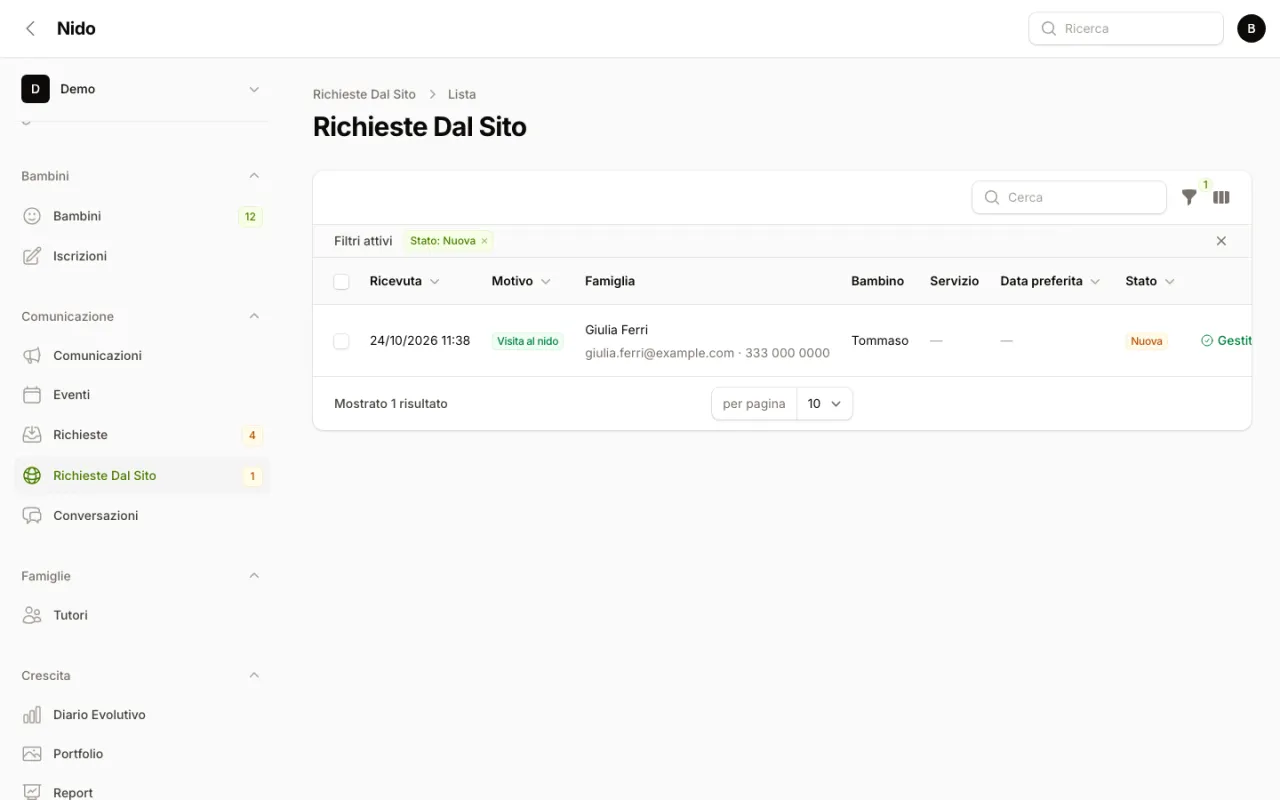The width and height of the screenshot is (1280, 800).
Task: Toggle table columns icon
Action: (x=1221, y=198)
